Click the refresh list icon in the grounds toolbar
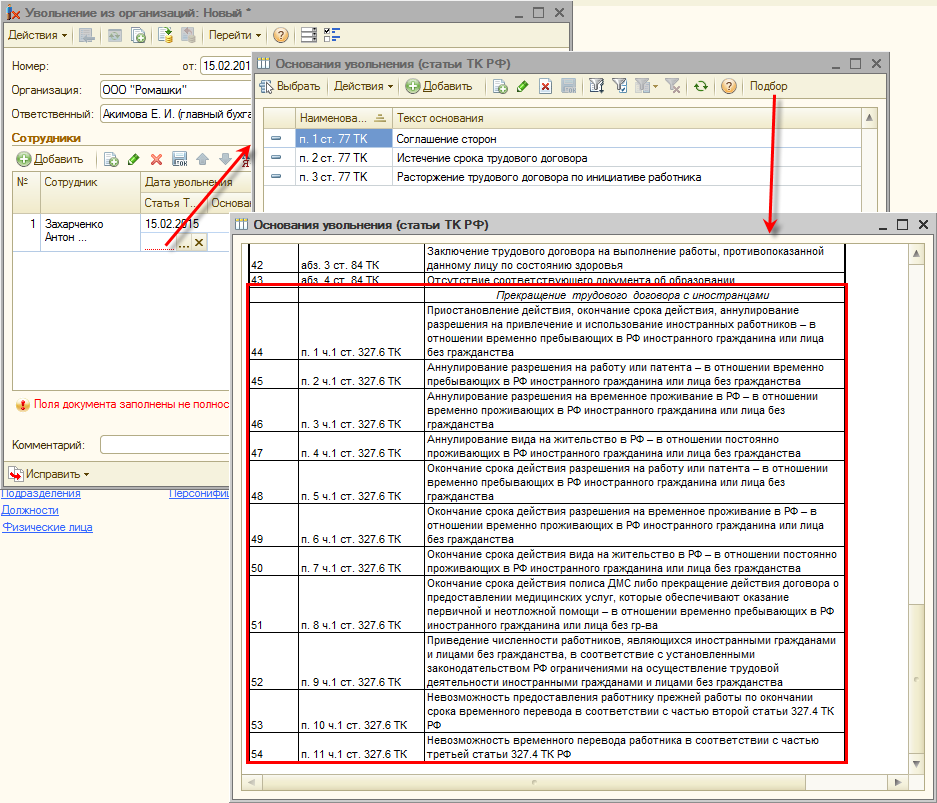This screenshot has width=937, height=803. tap(700, 87)
